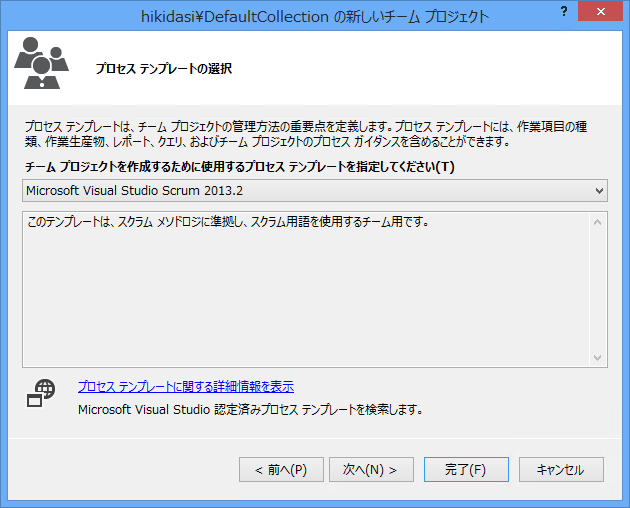Click the description box scroll down arrow
The image size is (630, 508).
click(597, 358)
